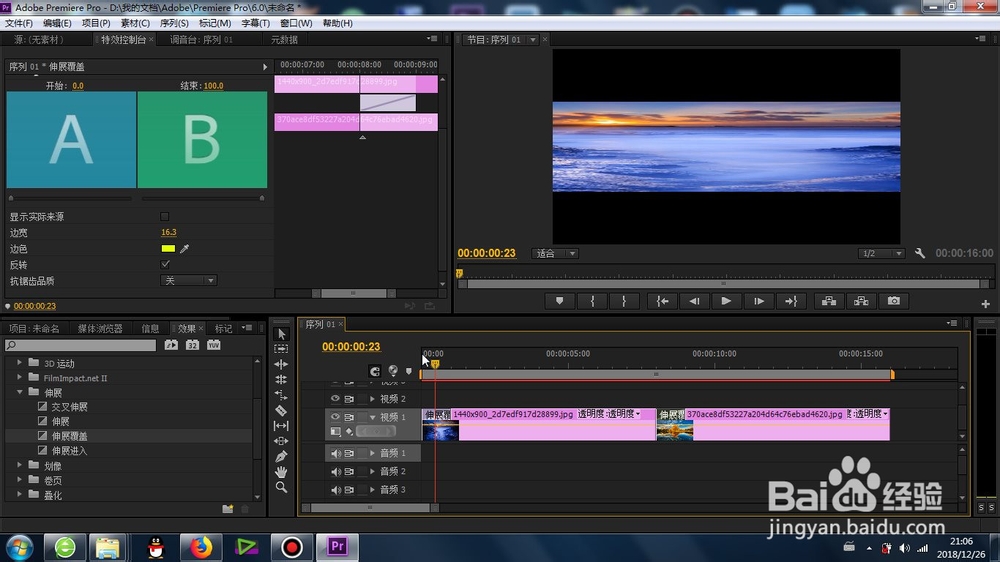1000x562 pixels.
Task: Click the Lift button
Action: pos(828,301)
